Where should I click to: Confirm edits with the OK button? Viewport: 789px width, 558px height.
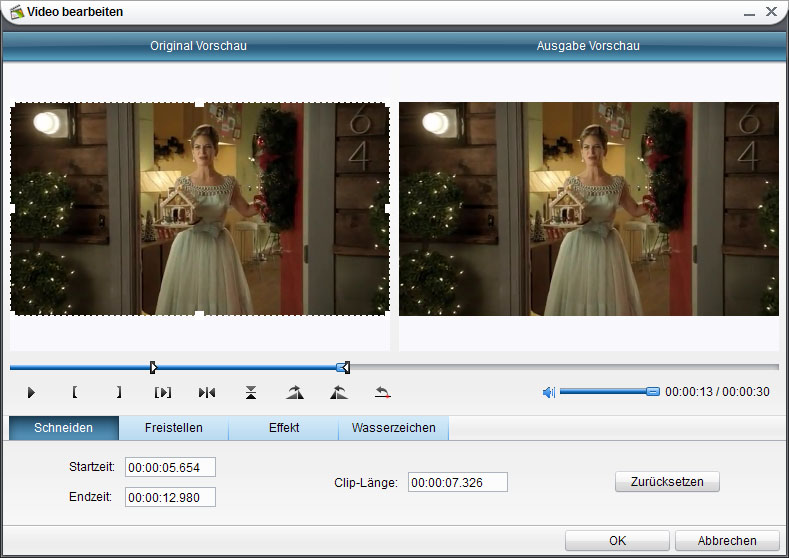[617, 540]
